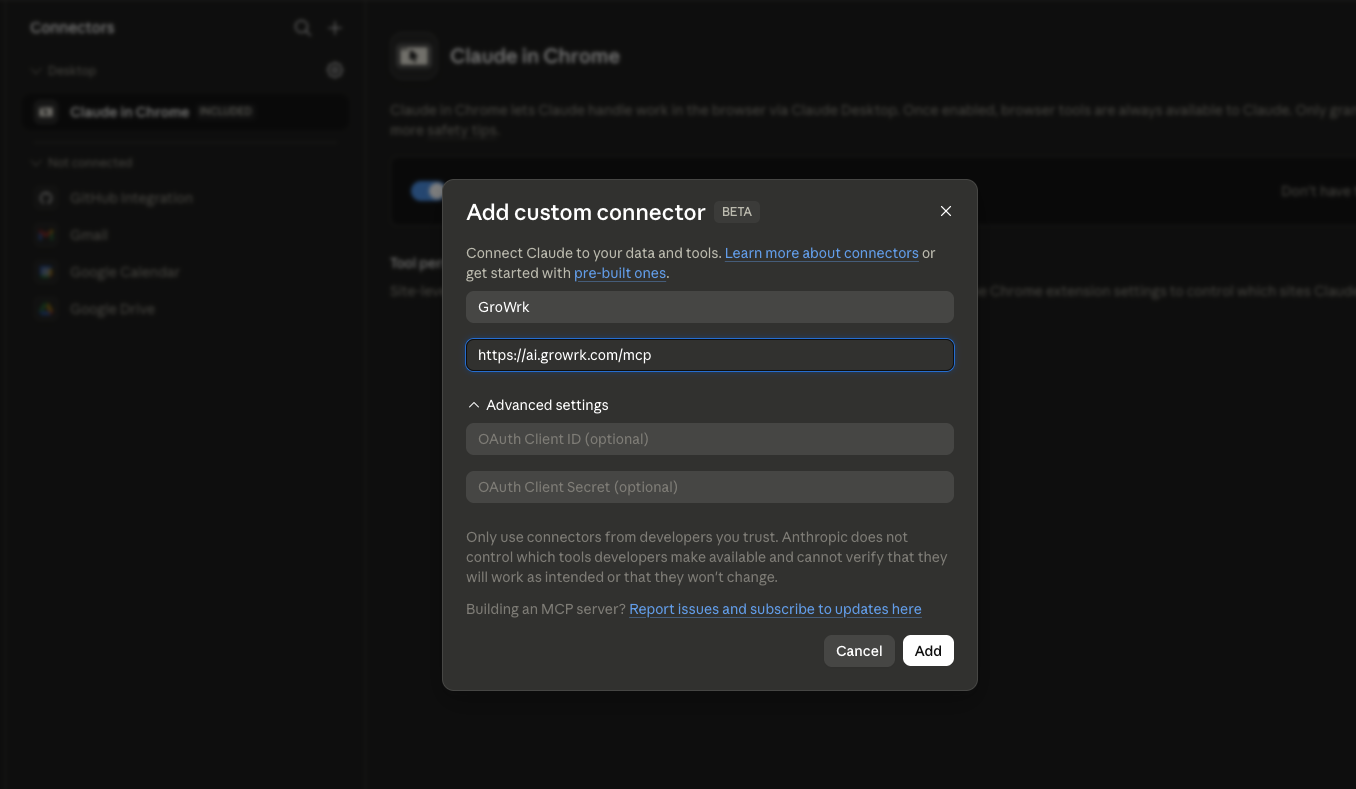This screenshot has height=789, width=1356.
Task: Click the Google Drive icon
Action: 46,309
